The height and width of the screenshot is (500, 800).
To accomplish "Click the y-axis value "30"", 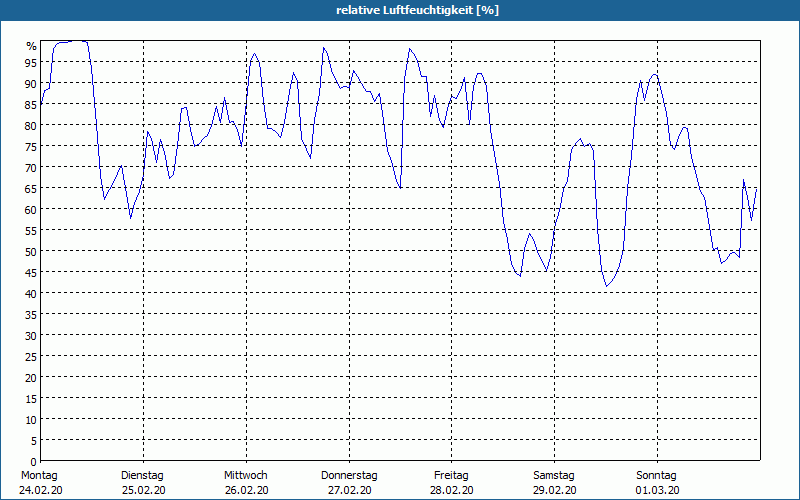I will (31, 336).
